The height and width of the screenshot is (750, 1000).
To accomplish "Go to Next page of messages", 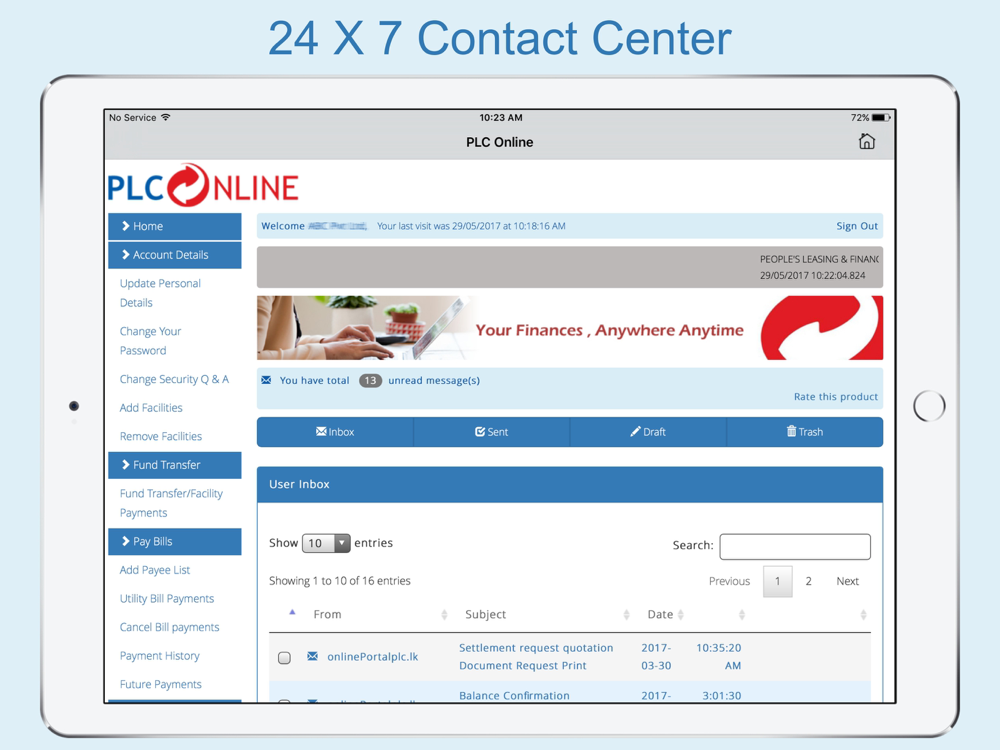I will click(848, 581).
